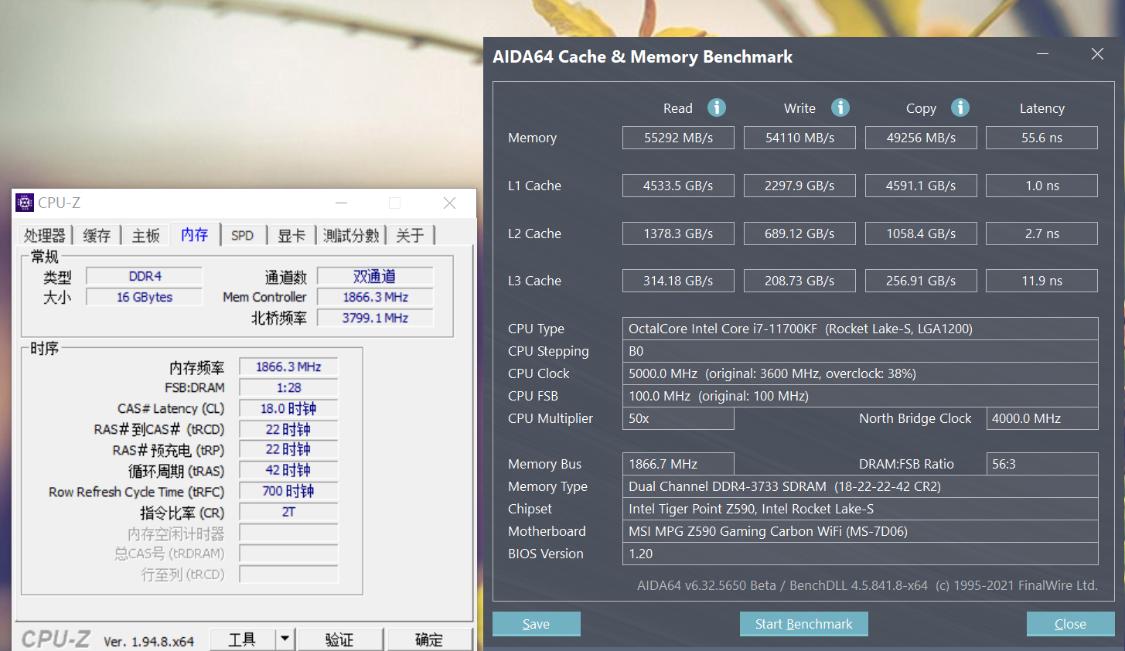Click Start Benchmark in AIDA64
Image resolution: width=1125 pixels, height=651 pixels.
tap(803, 623)
